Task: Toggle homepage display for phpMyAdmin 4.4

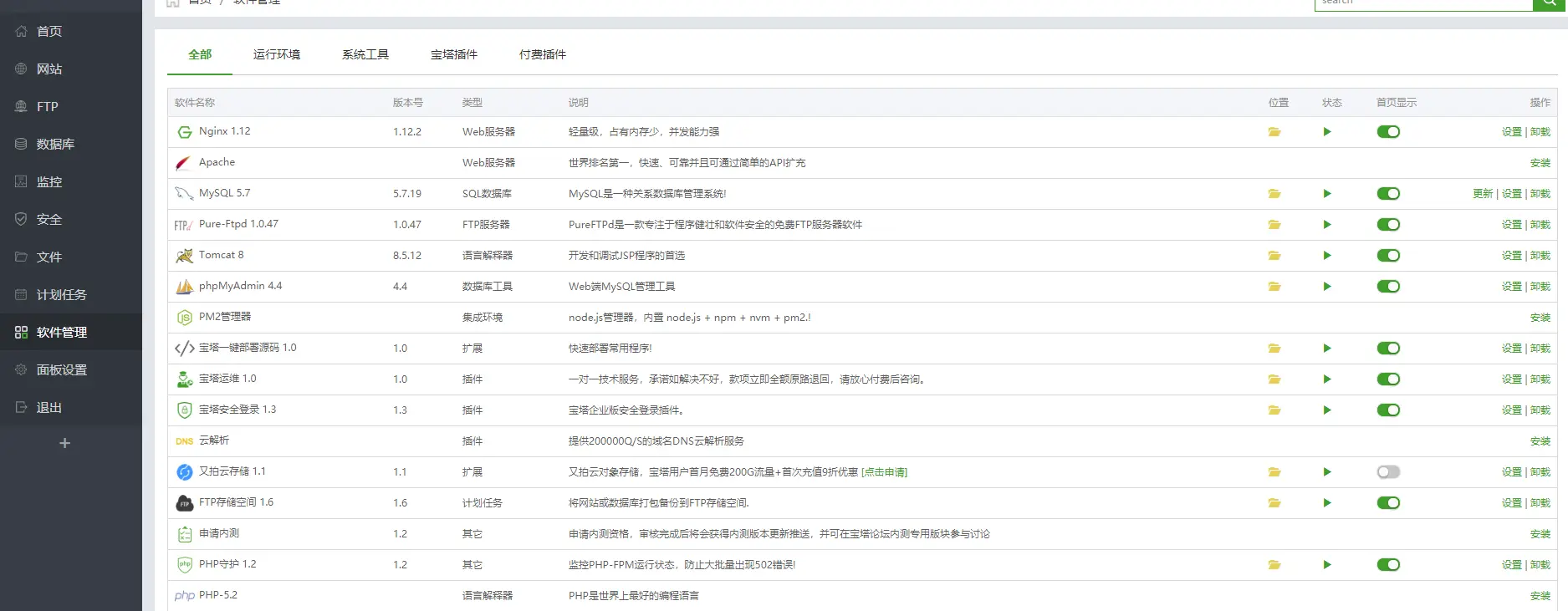Action: coord(1388,287)
